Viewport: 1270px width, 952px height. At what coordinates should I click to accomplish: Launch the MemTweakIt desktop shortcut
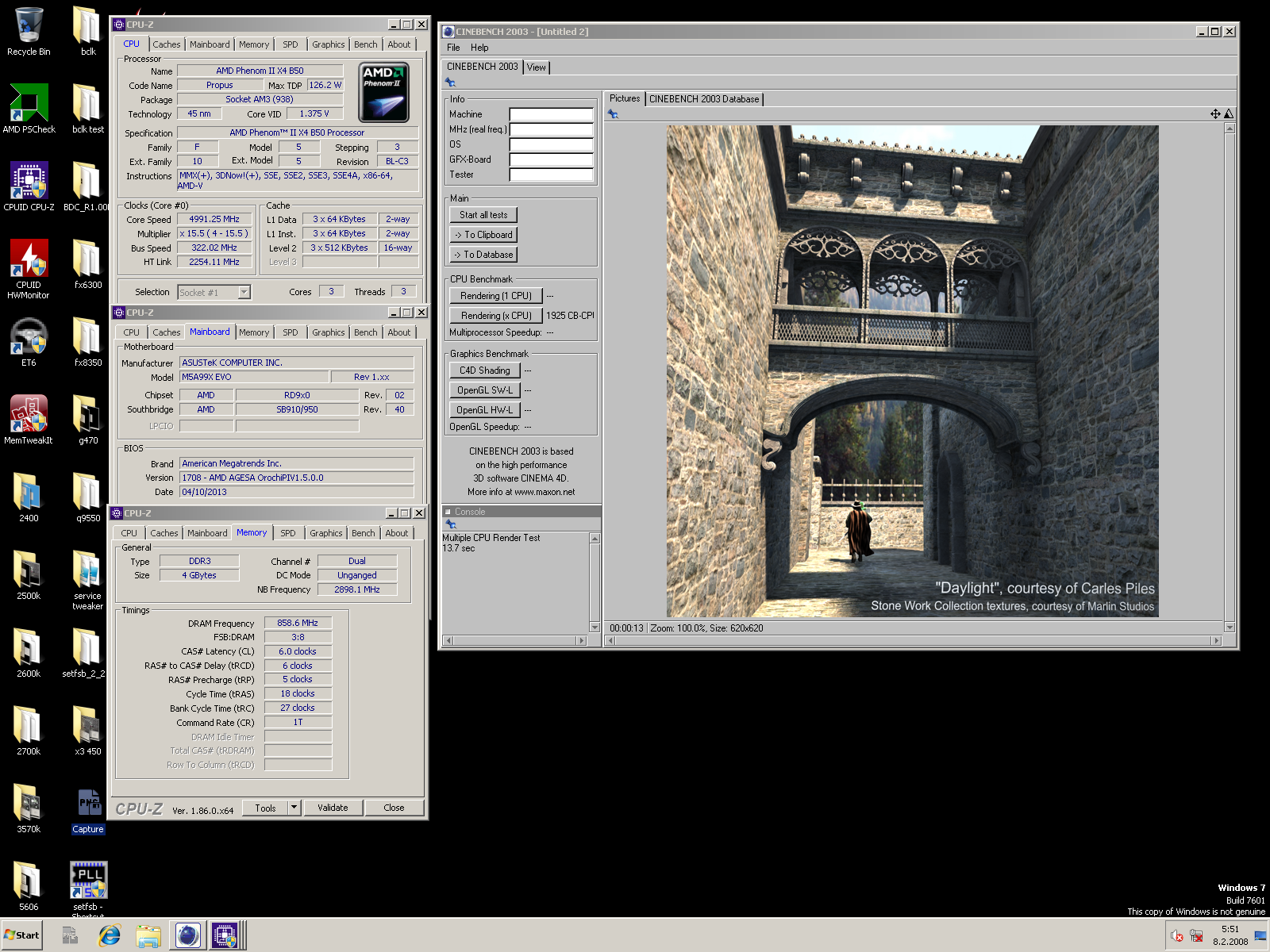29,420
